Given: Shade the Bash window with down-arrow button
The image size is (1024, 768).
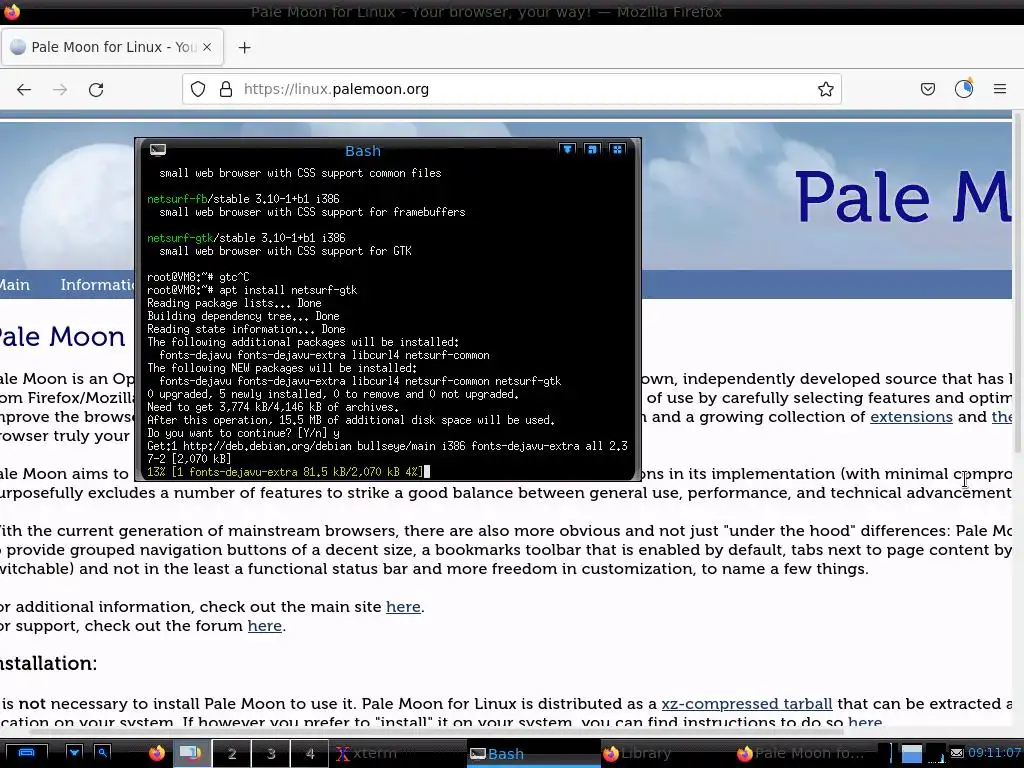Looking at the screenshot, I should pos(568,150).
